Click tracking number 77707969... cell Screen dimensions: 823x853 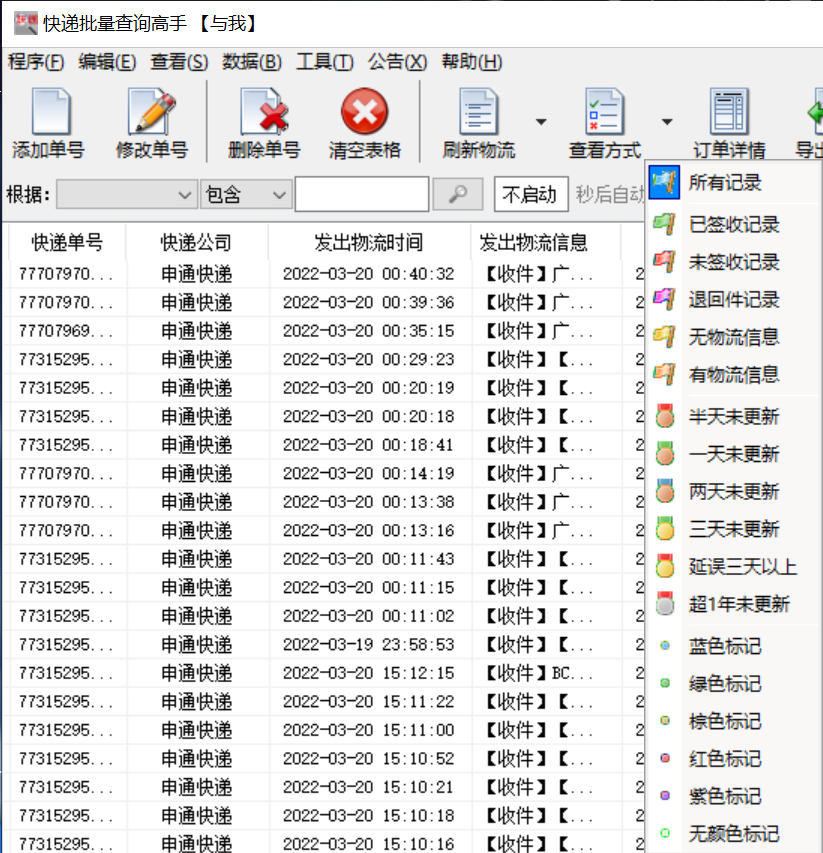[66, 331]
